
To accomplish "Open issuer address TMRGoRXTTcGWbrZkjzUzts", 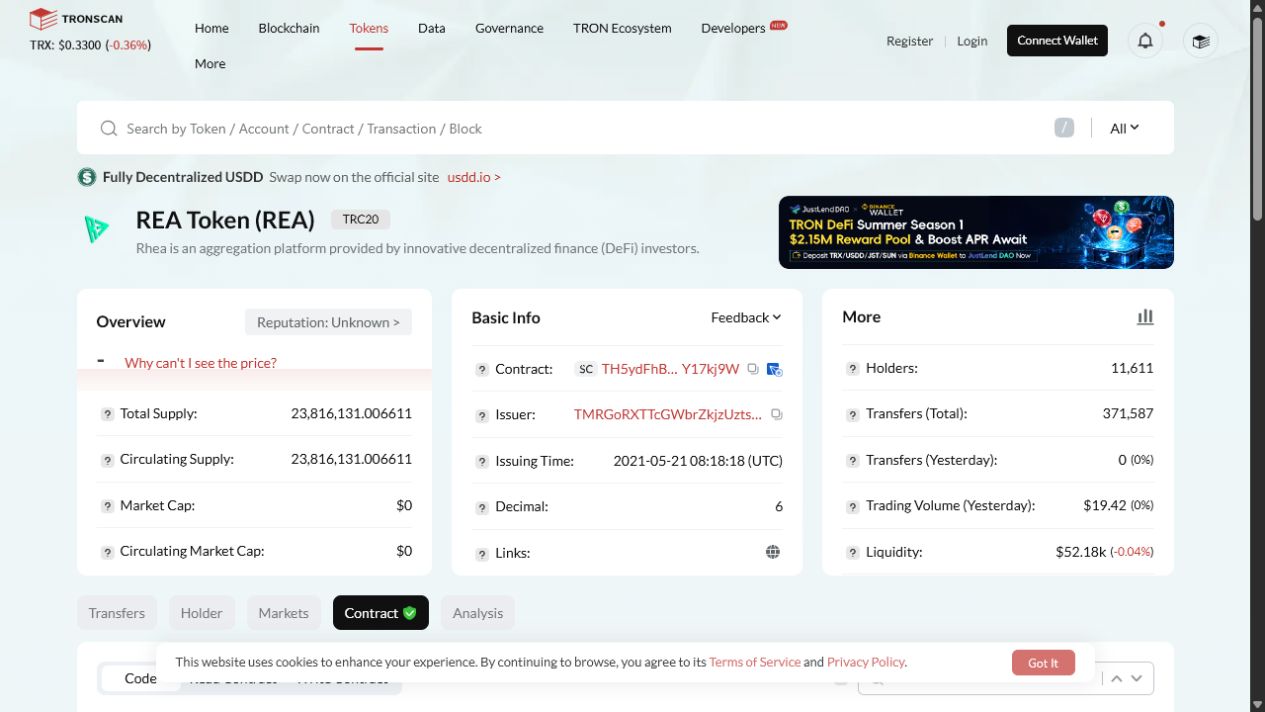I will pos(668,414).
